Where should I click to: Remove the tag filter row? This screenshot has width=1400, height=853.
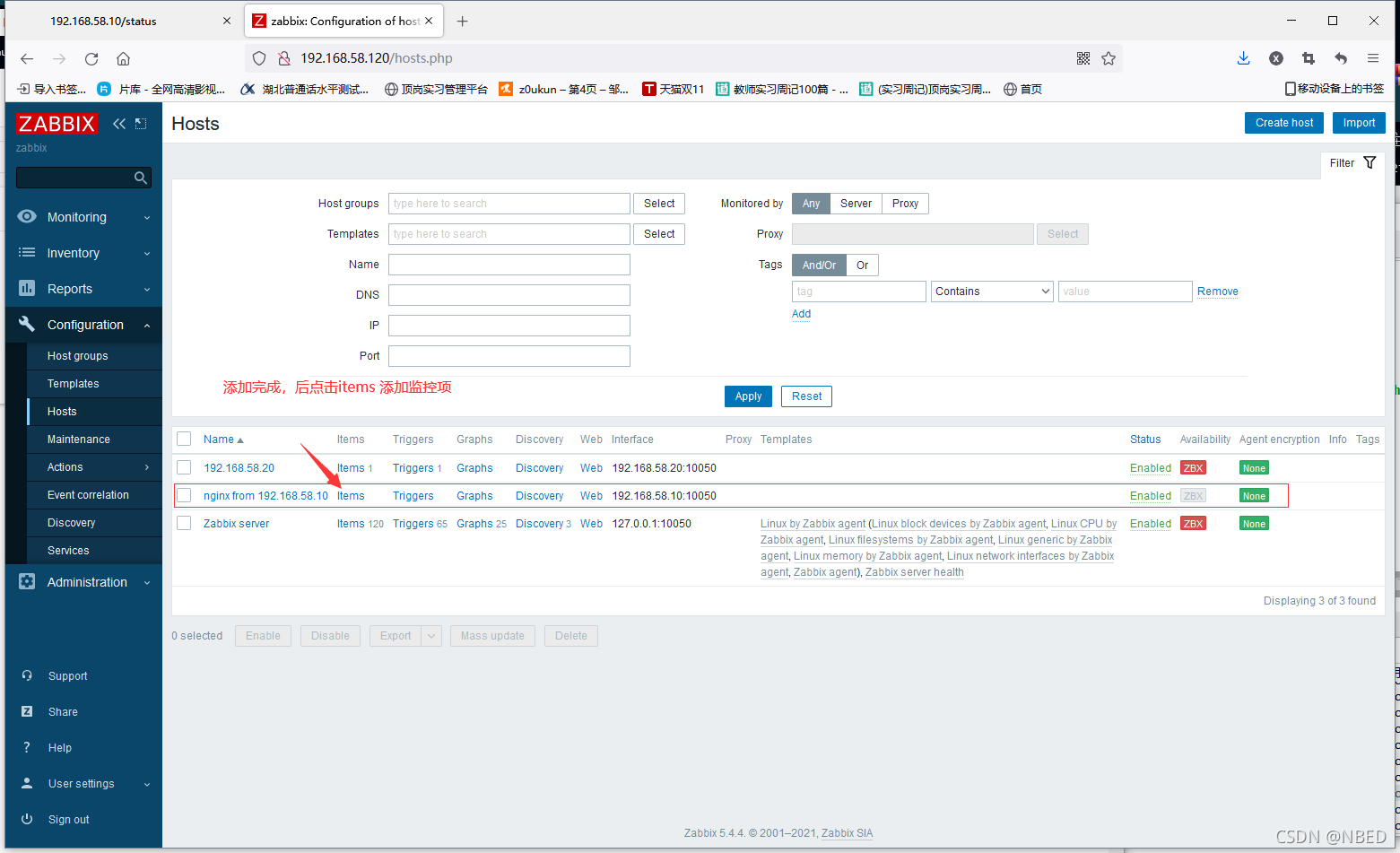[1217, 292]
